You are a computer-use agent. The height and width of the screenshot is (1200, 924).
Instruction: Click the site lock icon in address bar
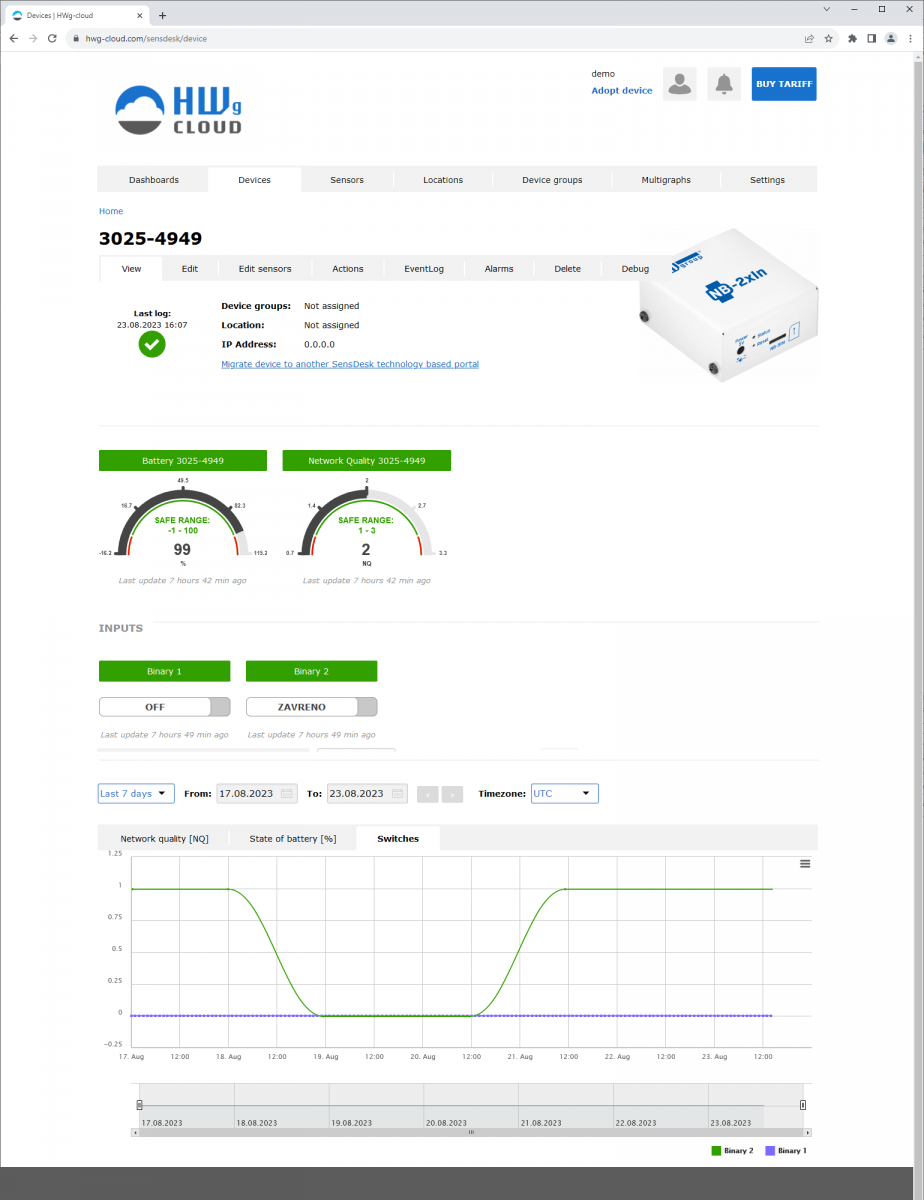pyautogui.click(x=75, y=38)
